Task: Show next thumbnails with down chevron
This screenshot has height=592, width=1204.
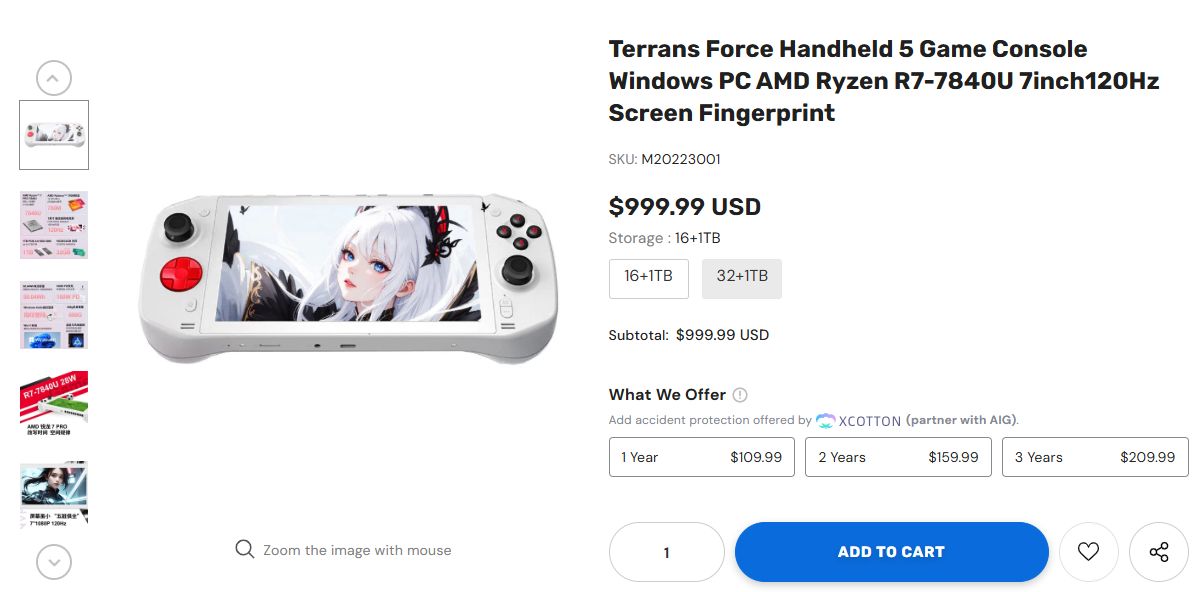Action: (x=54, y=561)
